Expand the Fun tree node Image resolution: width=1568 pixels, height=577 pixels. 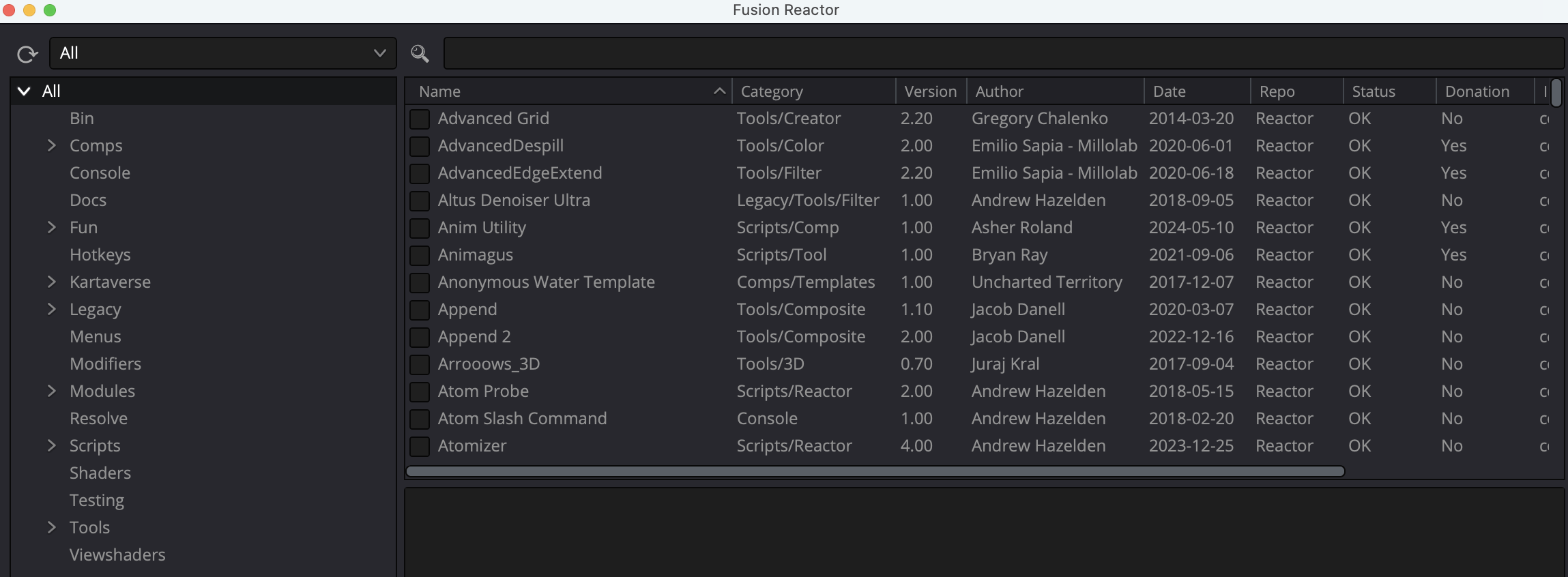[x=51, y=227]
